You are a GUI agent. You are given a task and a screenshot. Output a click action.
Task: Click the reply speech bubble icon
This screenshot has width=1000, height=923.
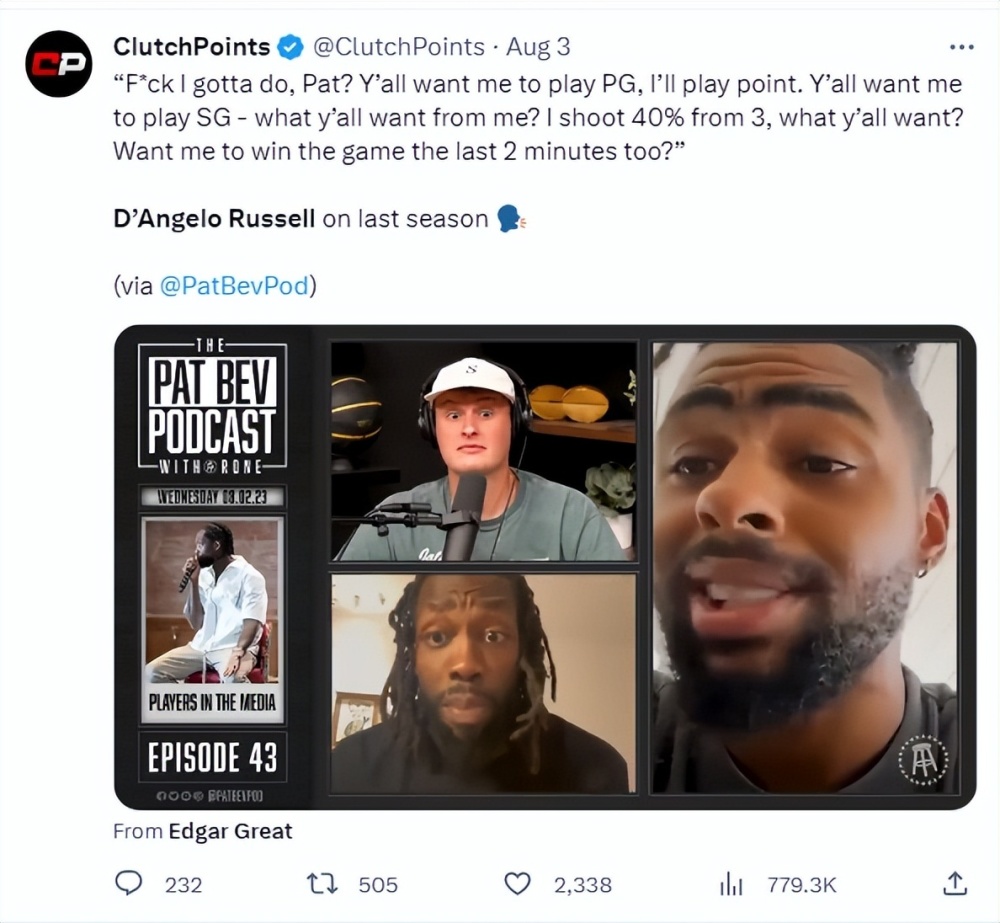[128, 883]
